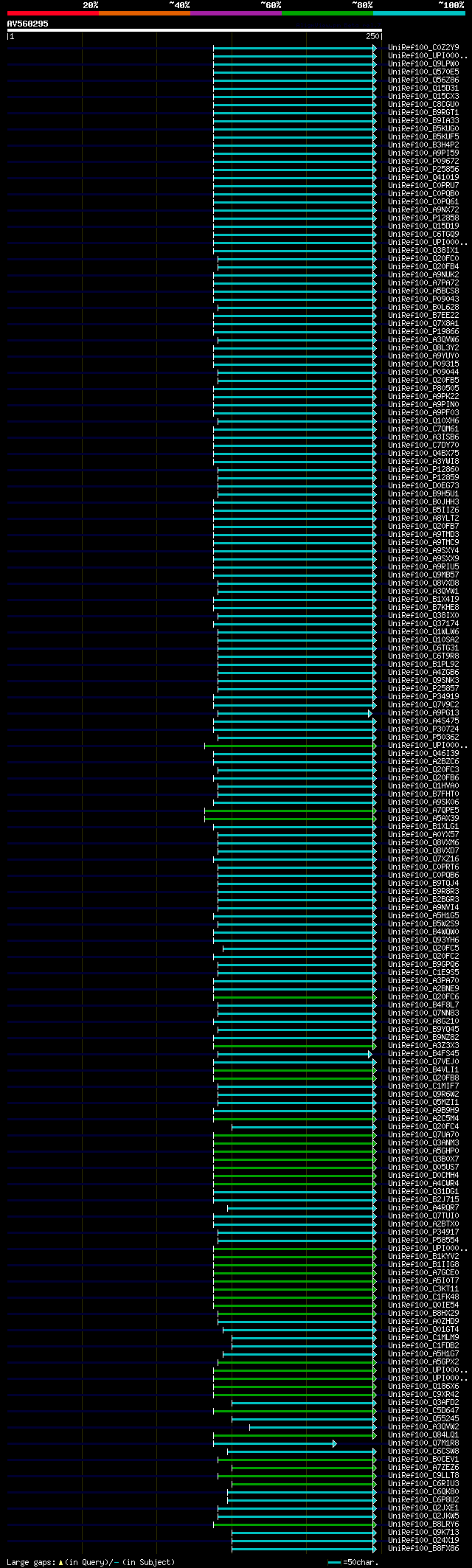Select hit label UniRef100_P50362
The height and width of the screenshot is (1568, 472).
tap(423, 737)
